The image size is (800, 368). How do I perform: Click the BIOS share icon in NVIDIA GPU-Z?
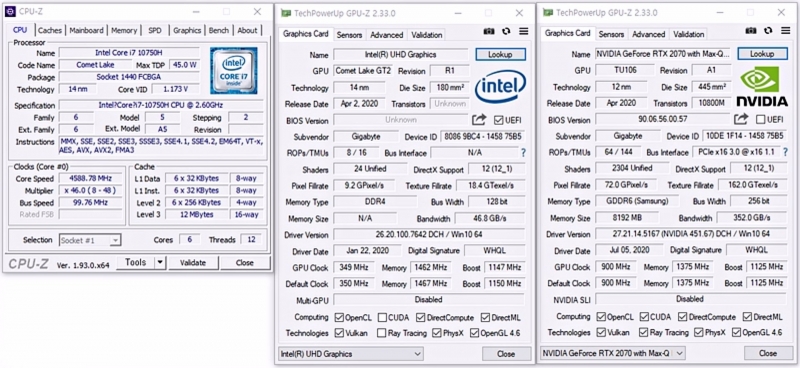pos(741,119)
